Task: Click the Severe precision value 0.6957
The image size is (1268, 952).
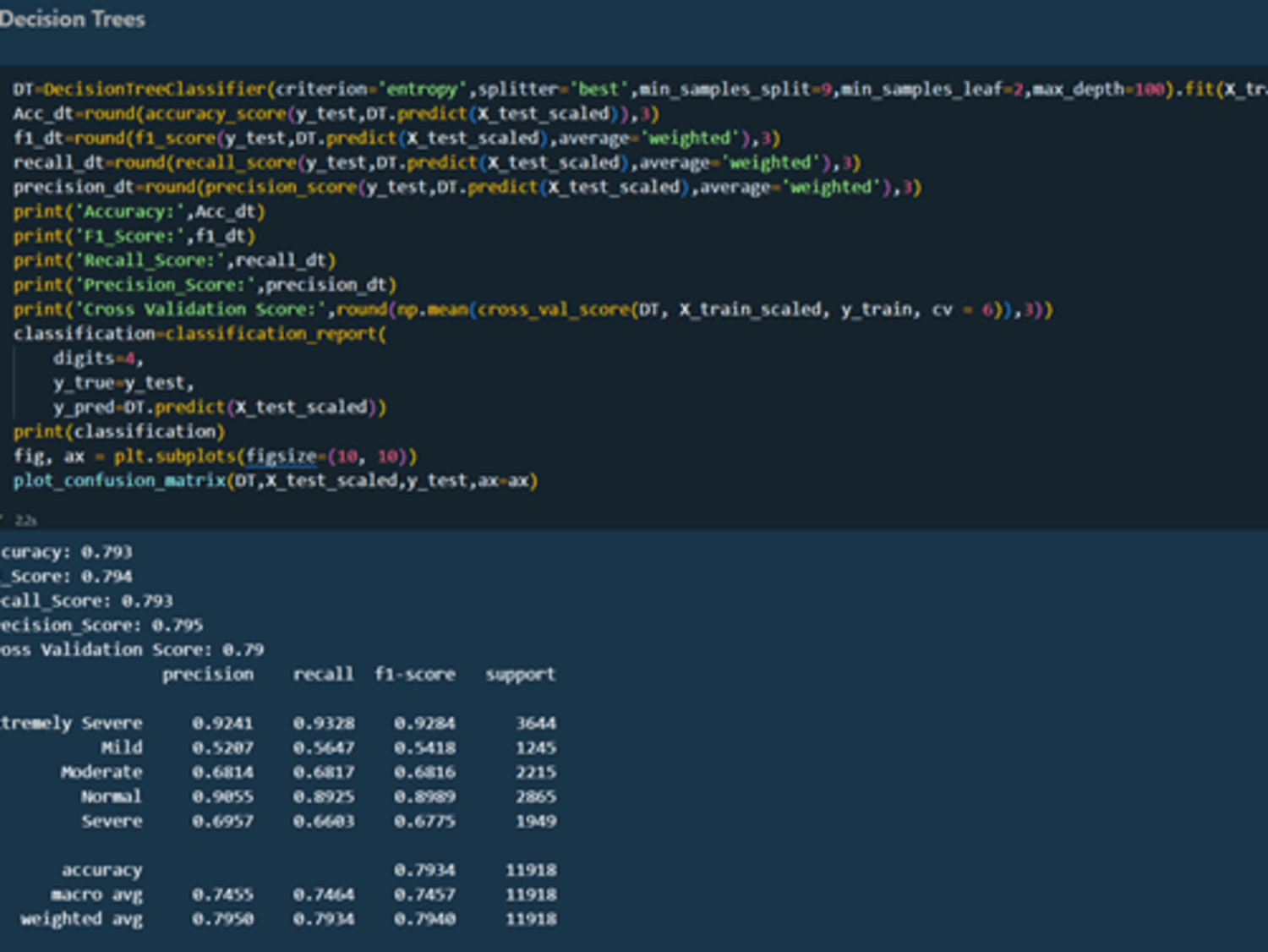Action: 222,822
